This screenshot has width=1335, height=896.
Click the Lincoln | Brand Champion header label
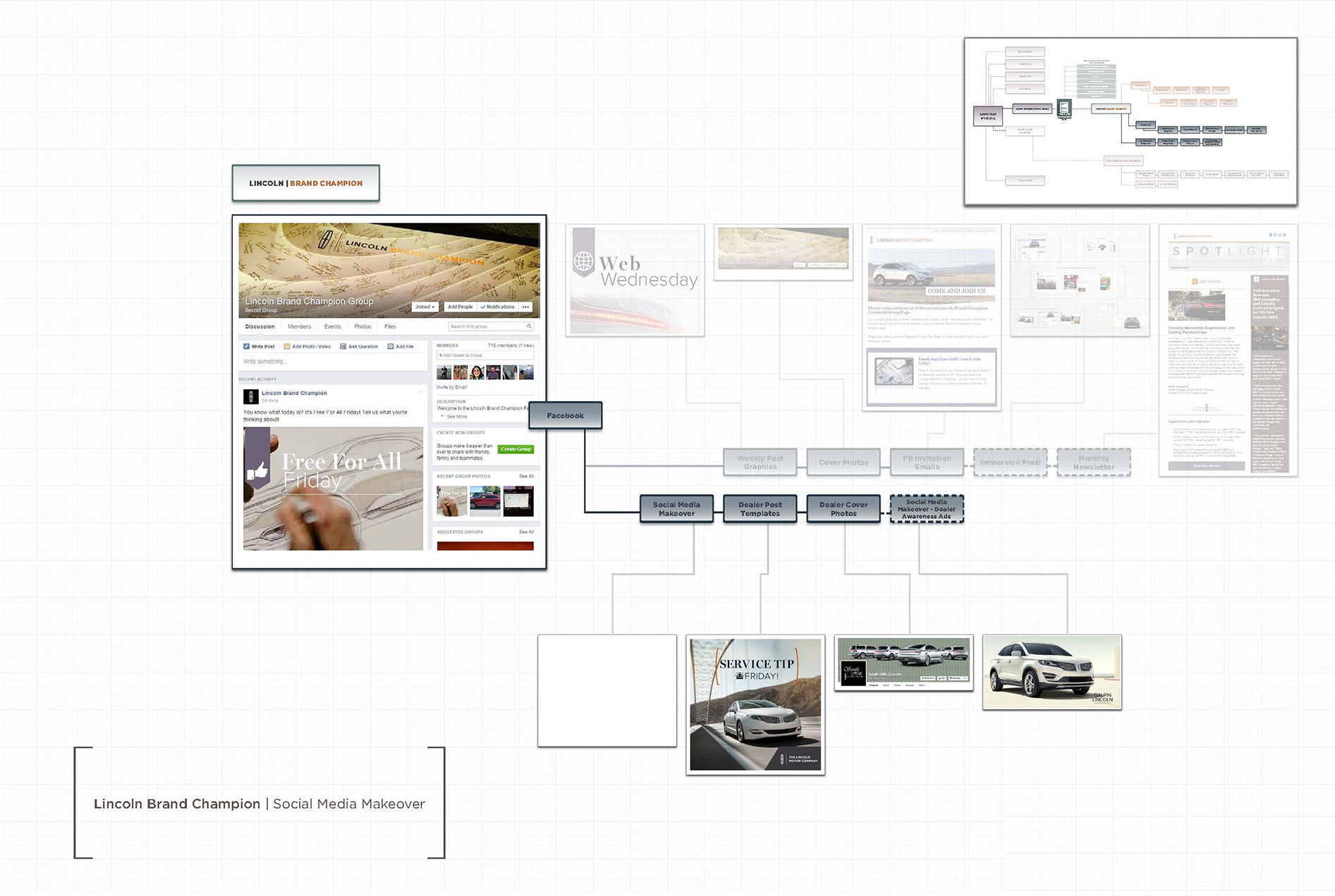[305, 183]
